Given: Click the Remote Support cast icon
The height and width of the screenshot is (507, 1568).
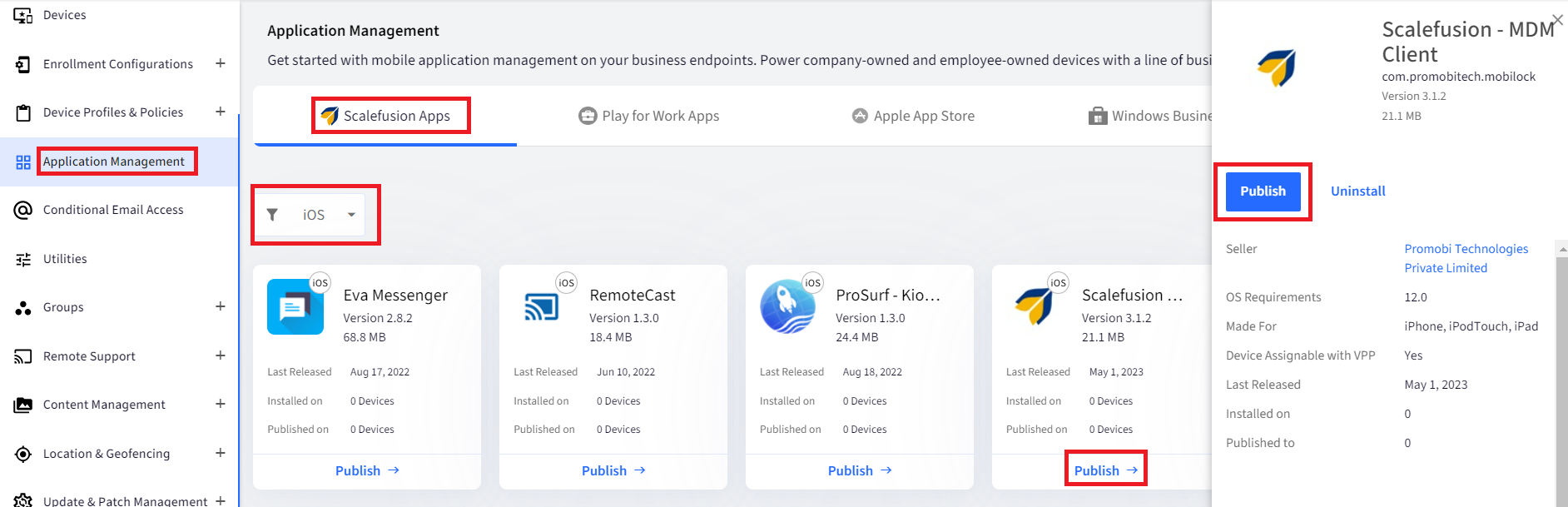Looking at the screenshot, I should [23, 356].
